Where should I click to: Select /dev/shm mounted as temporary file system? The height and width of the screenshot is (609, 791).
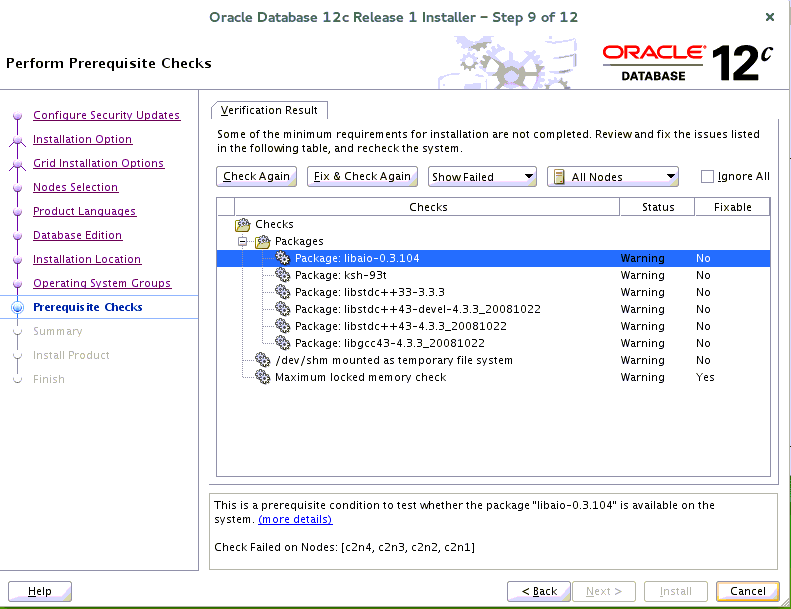493,360
